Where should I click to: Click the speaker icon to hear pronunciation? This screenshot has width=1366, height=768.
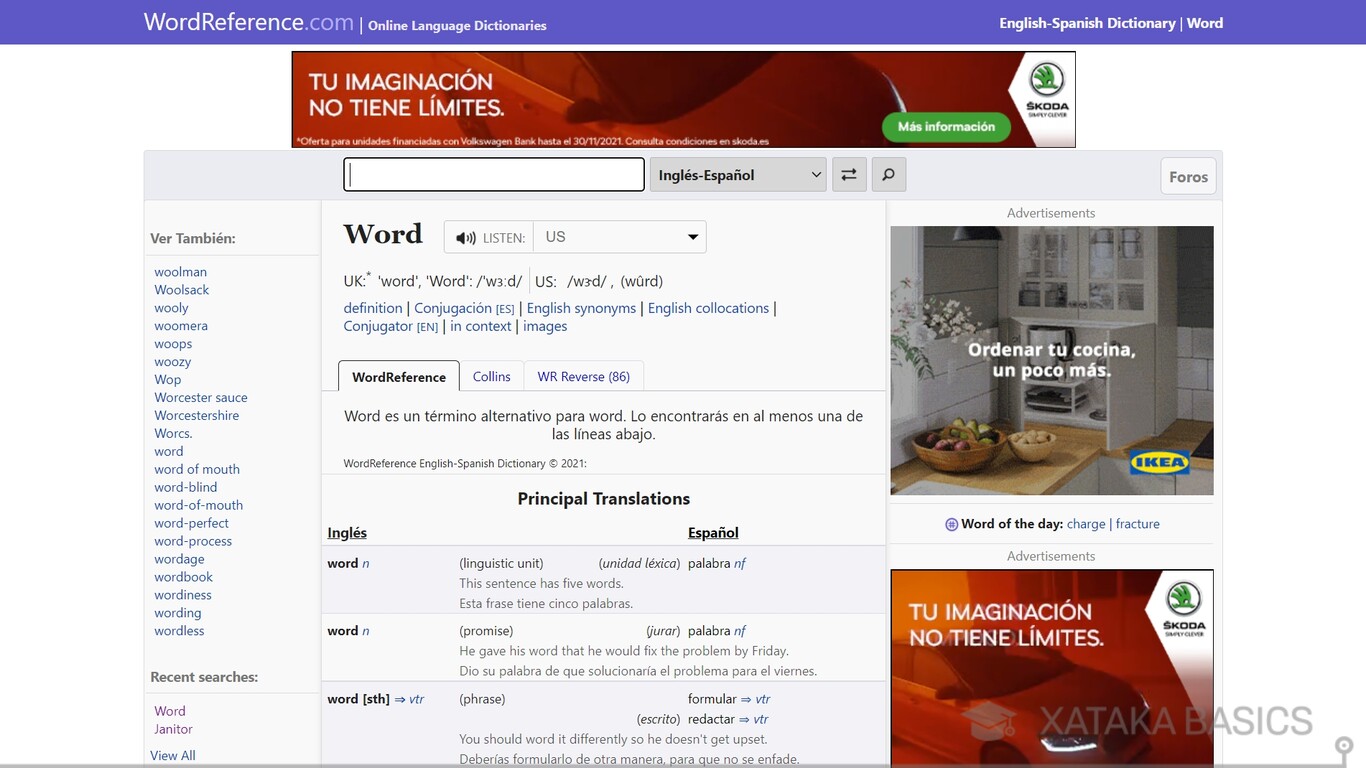(465, 237)
